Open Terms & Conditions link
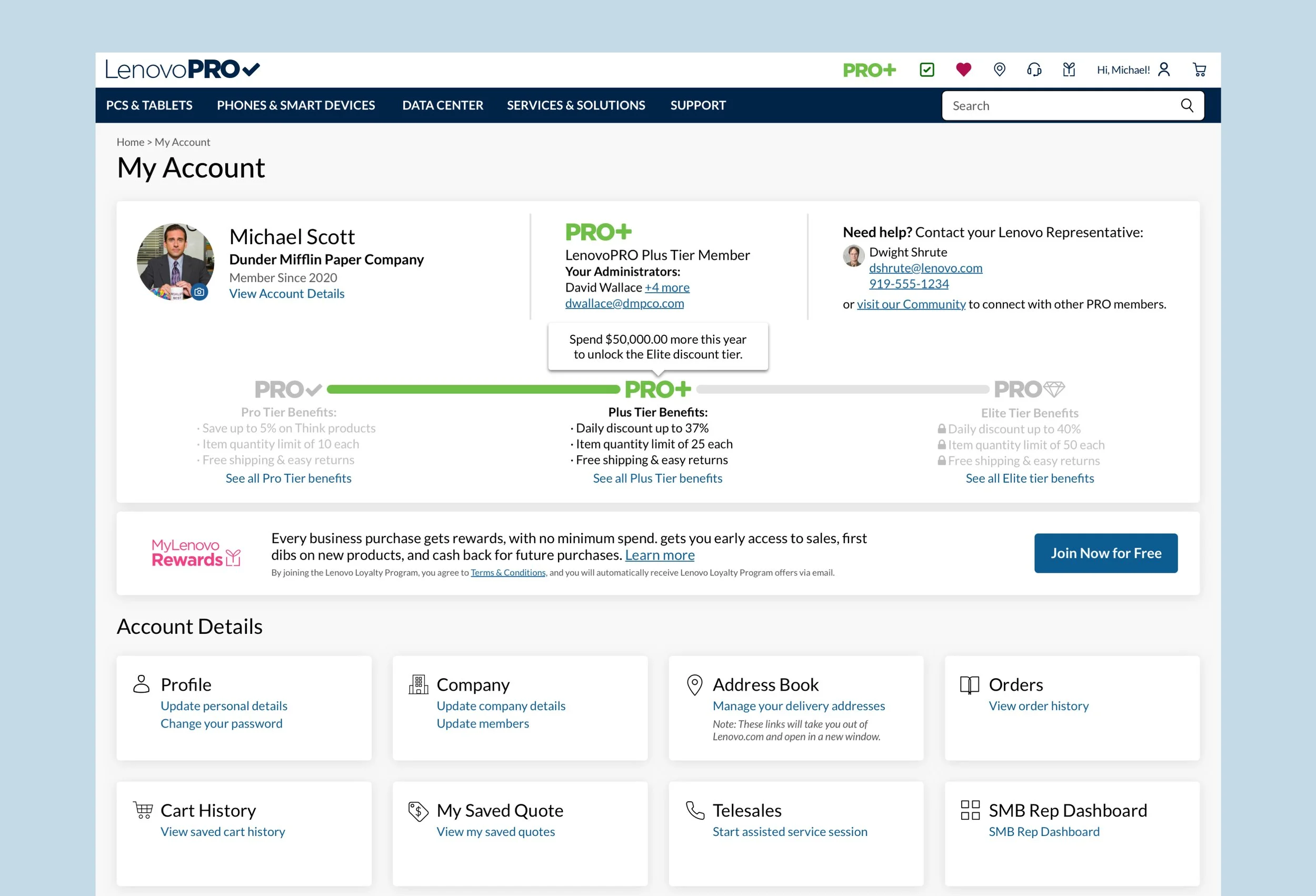Image resolution: width=1316 pixels, height=896 pixels. (508, 573)
